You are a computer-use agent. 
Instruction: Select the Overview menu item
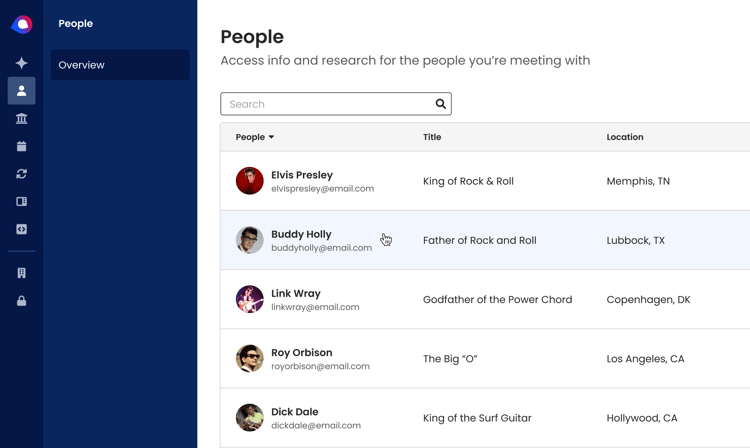[x=120, y=65]
